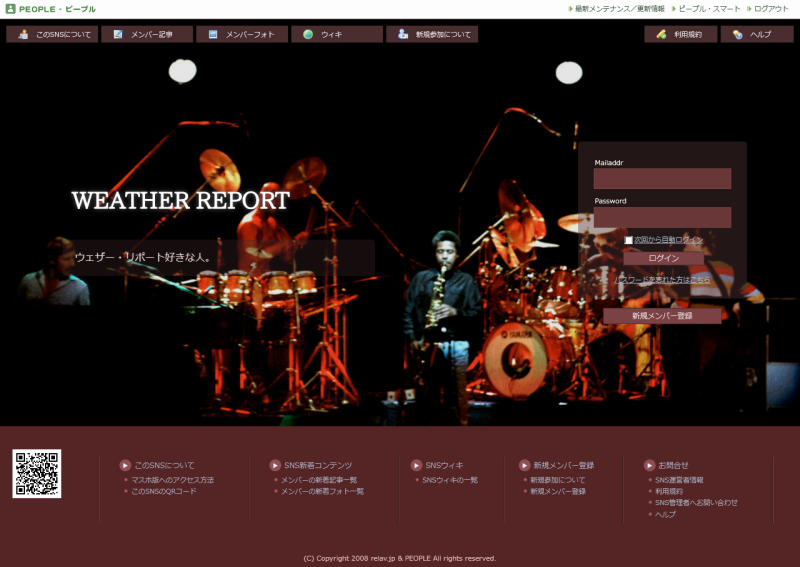Click the 新規参加について person icon

[403, 34]
